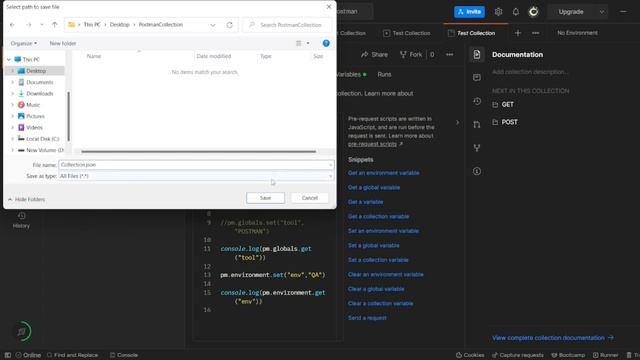Viewport: 640px width, 360px height.
Task: Insert Send a request snippet
Action: (367, 318)
